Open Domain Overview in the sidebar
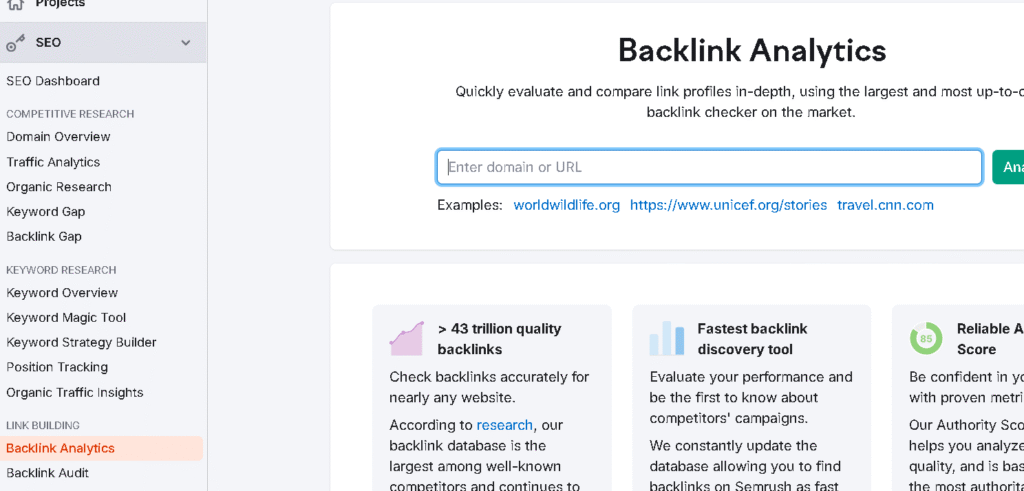 58,137
